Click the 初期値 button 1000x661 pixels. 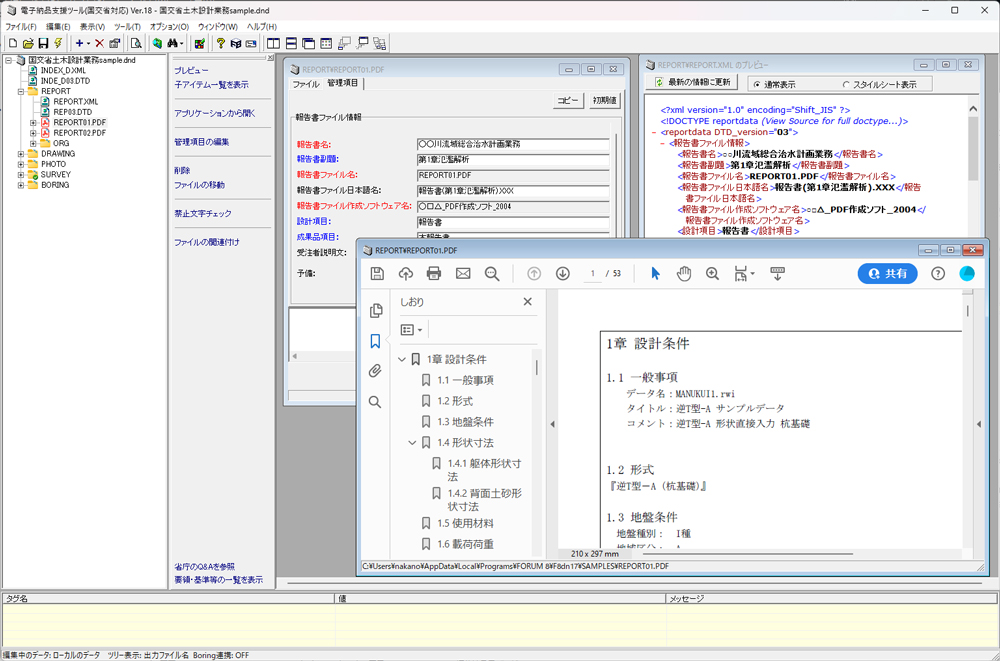pyautogui.click(x=604, y=100)
